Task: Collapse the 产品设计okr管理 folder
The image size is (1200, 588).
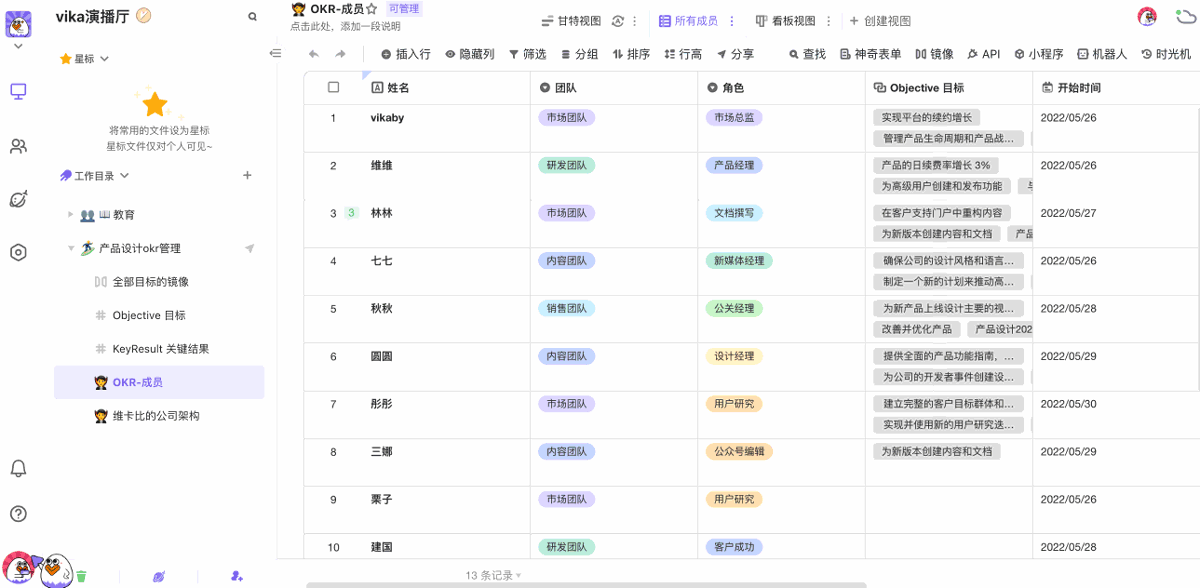Action: (70, 249)
